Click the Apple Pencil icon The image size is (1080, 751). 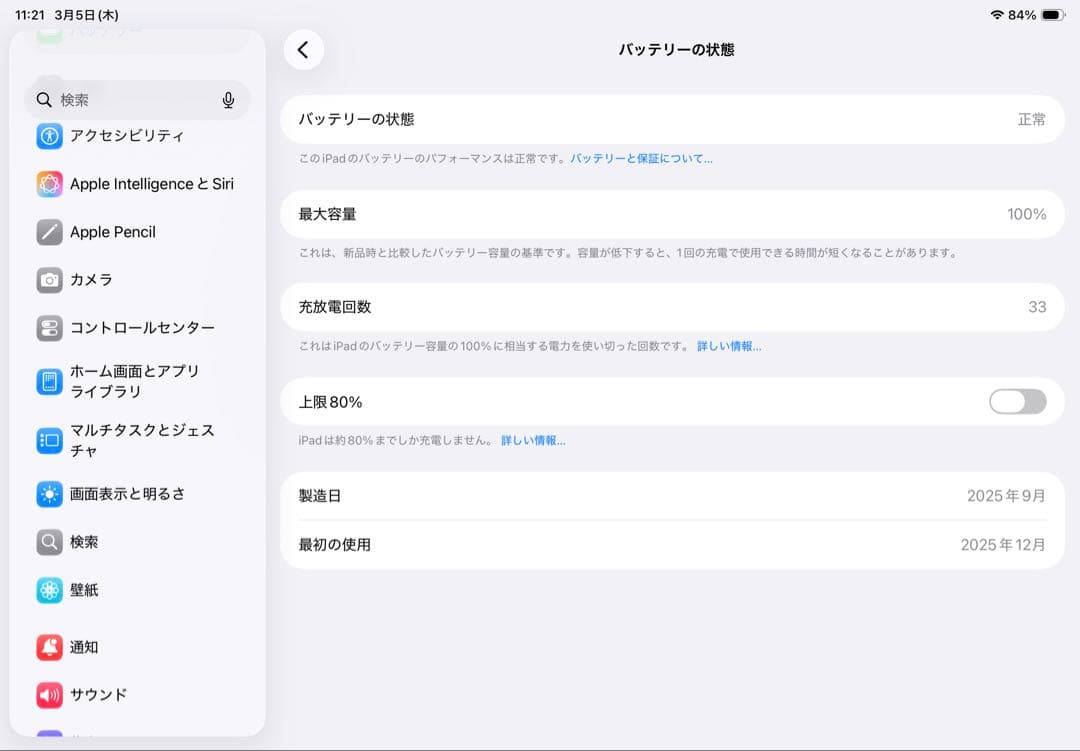click(50, 232)
